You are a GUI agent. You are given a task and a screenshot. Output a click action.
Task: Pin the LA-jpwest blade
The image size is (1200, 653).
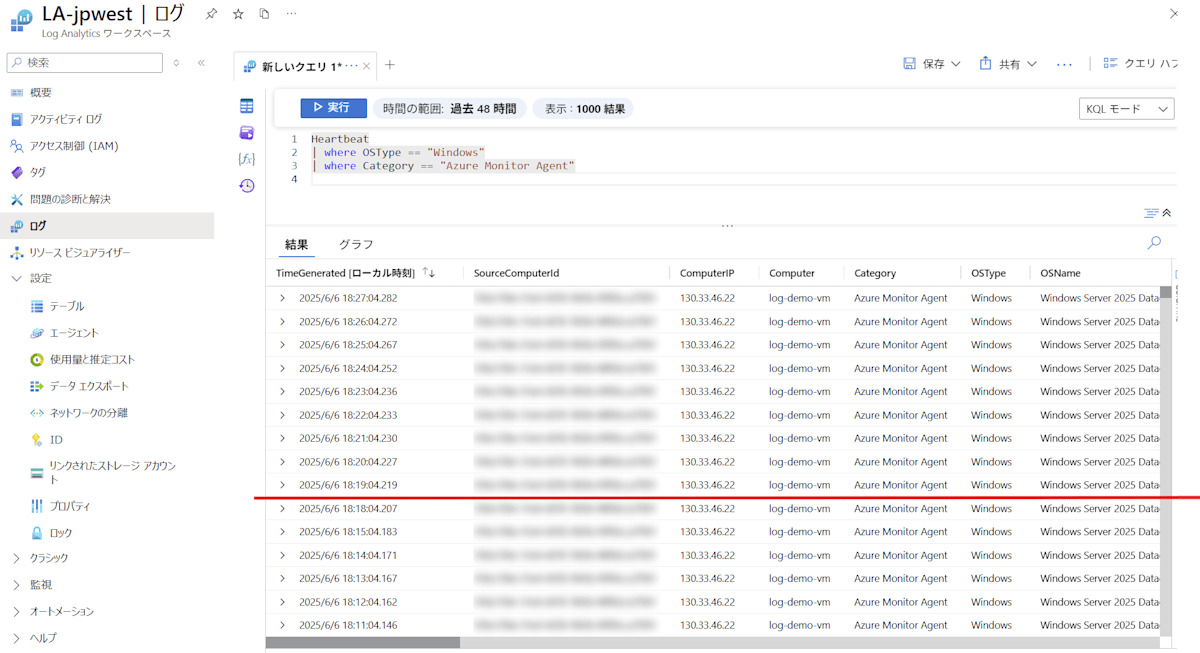click(x=211, y=14)
